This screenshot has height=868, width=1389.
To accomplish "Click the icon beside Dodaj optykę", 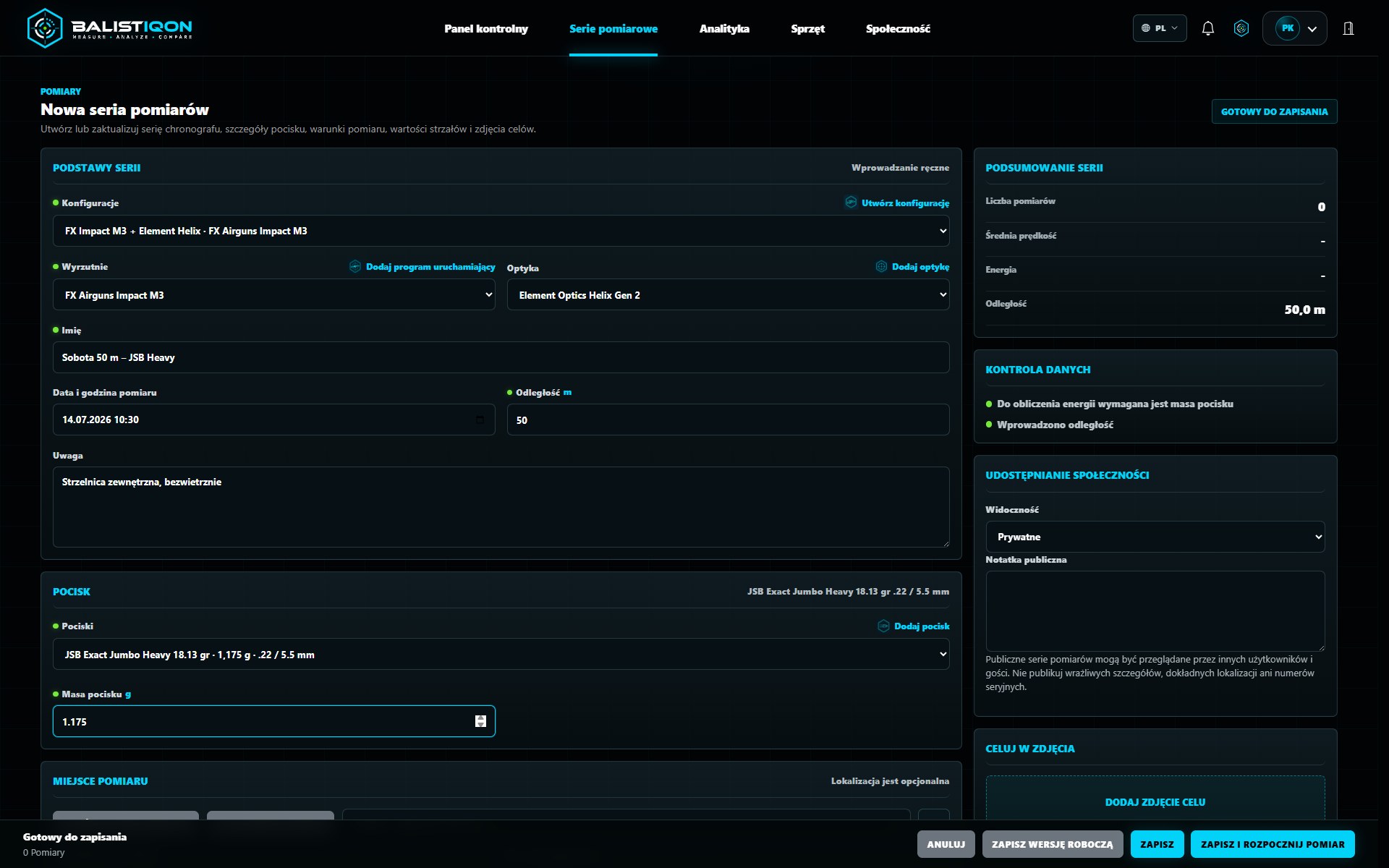I will (x=881, y=266).
